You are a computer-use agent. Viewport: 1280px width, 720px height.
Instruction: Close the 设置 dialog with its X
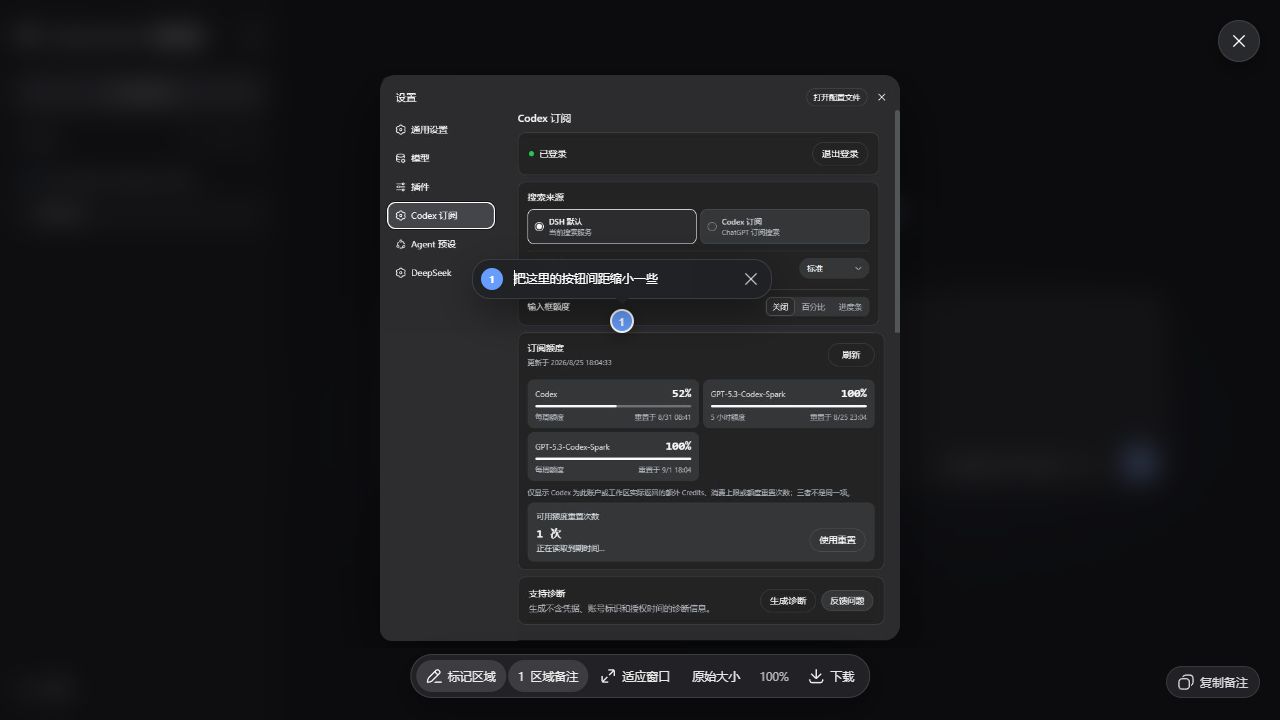(881, 97)
